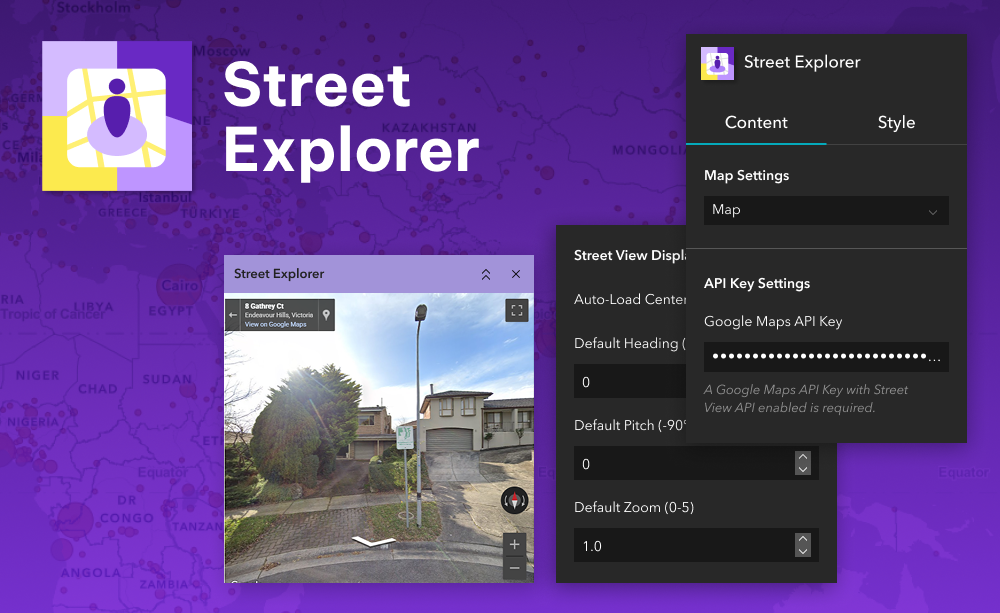
Task: Click the forward navigation arrow on the road
Action: coord(373,541)
